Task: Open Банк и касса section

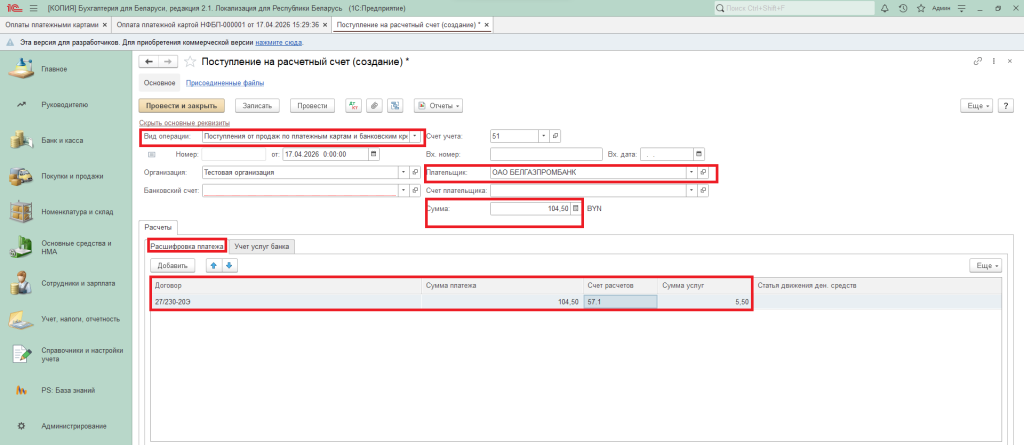Action: coord(62,140)
